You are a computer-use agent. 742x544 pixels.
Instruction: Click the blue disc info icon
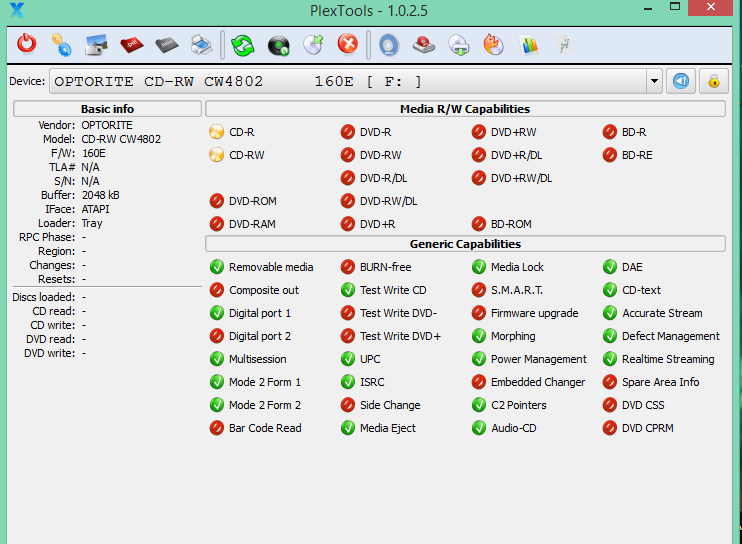click(389, 46)
